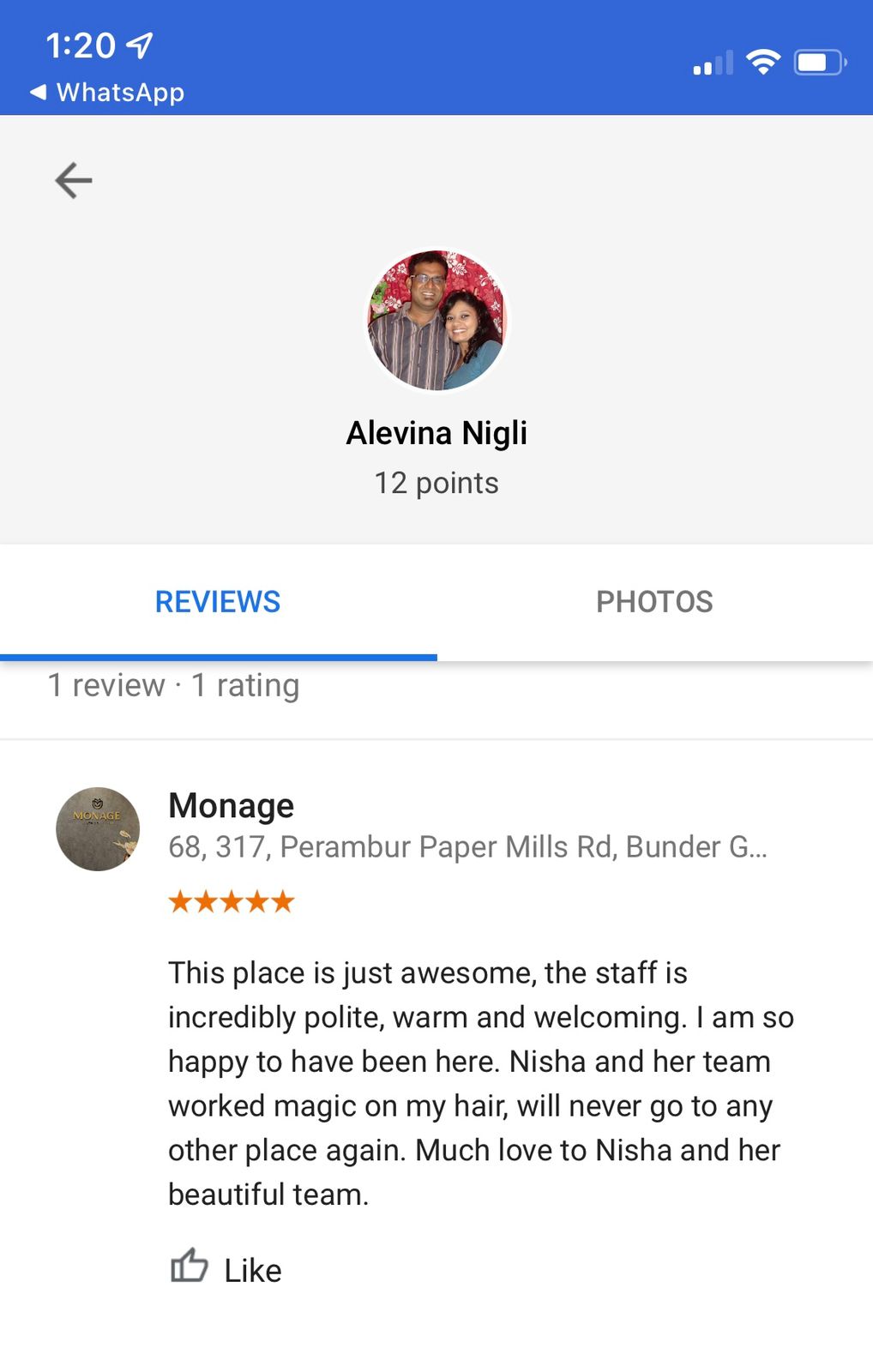Open the Monage place name
The height and width of the screenshot is (1372, 873).
232,805
